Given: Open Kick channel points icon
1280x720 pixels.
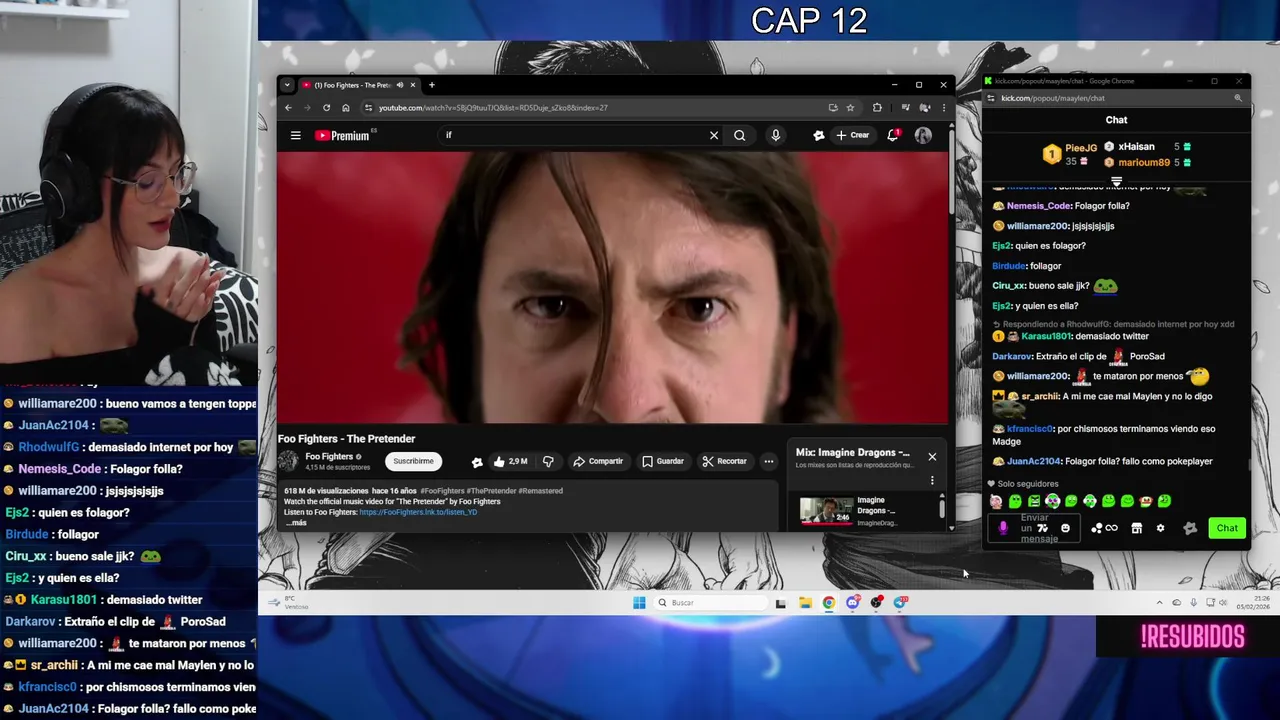Looking at the screenshot, I should (x=1104, y=528).
